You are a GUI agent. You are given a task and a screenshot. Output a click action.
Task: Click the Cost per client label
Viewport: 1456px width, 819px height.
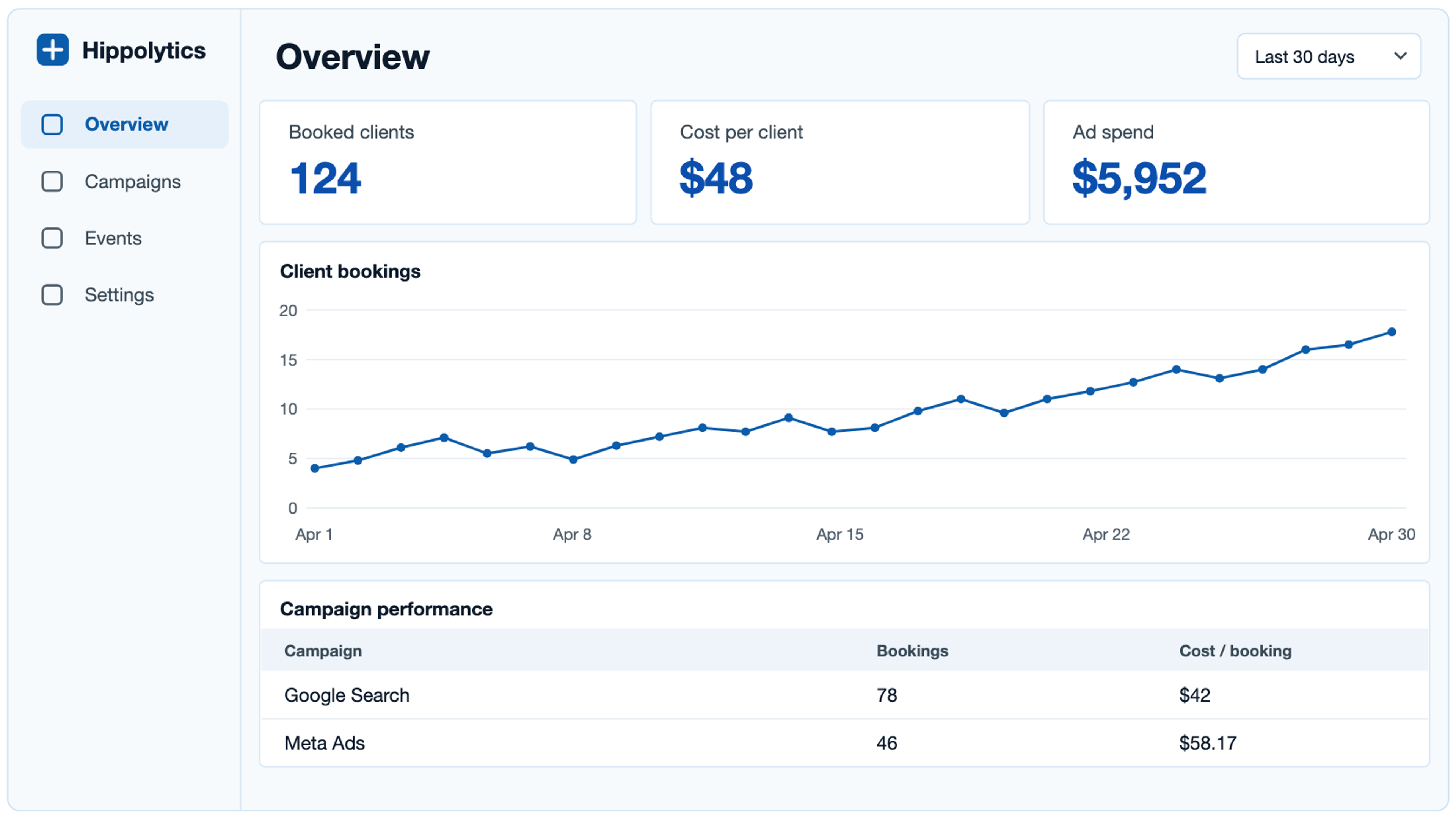click(741, 132)
